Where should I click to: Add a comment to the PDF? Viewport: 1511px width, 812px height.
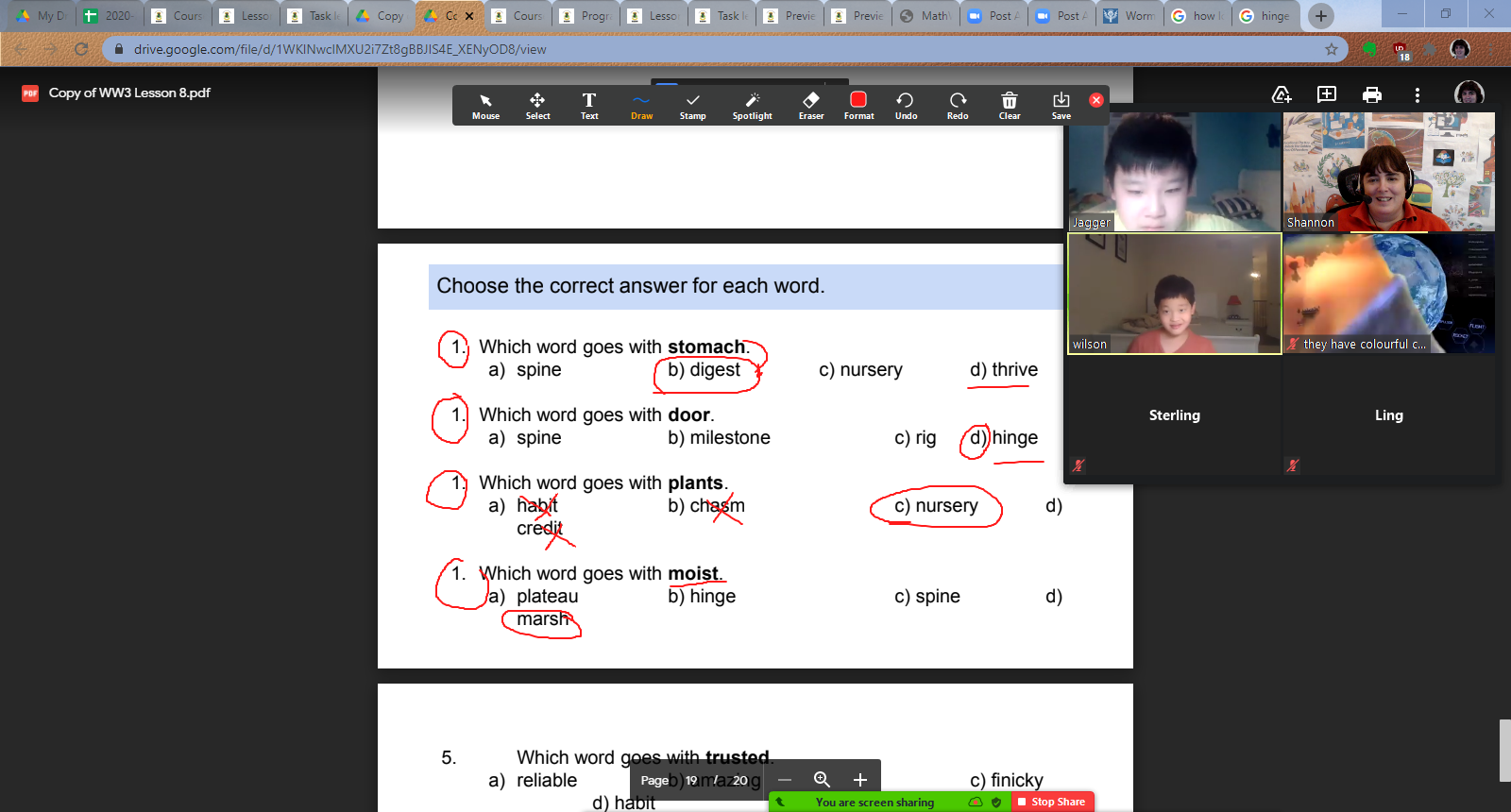click(x=1327, y=93)
